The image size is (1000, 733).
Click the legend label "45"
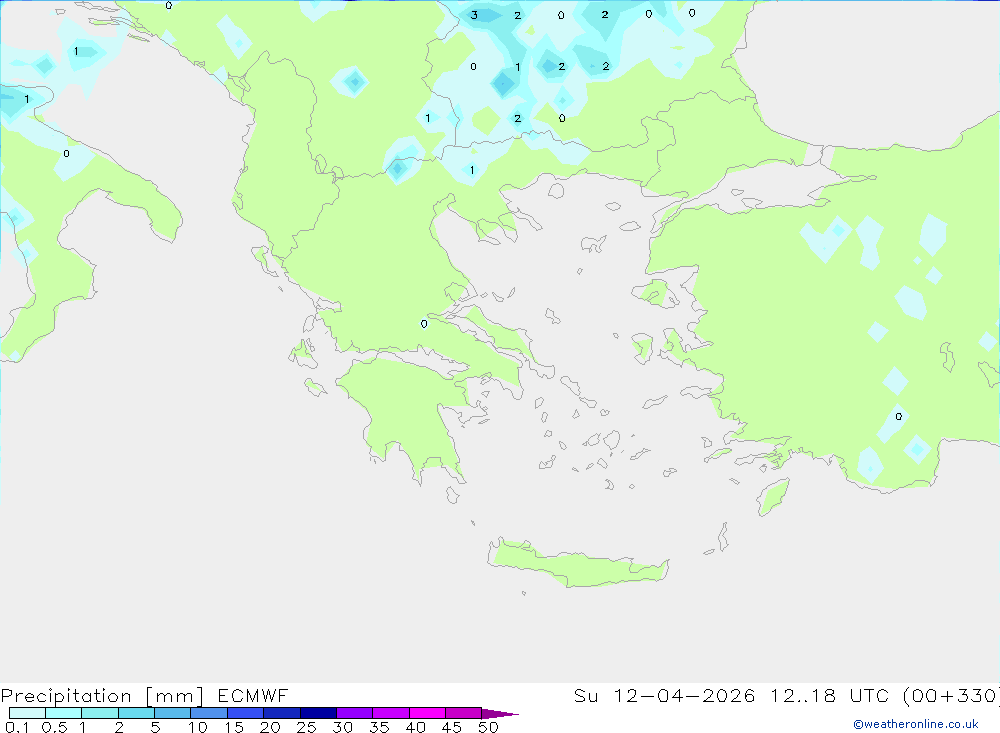[x=452, y=727]
